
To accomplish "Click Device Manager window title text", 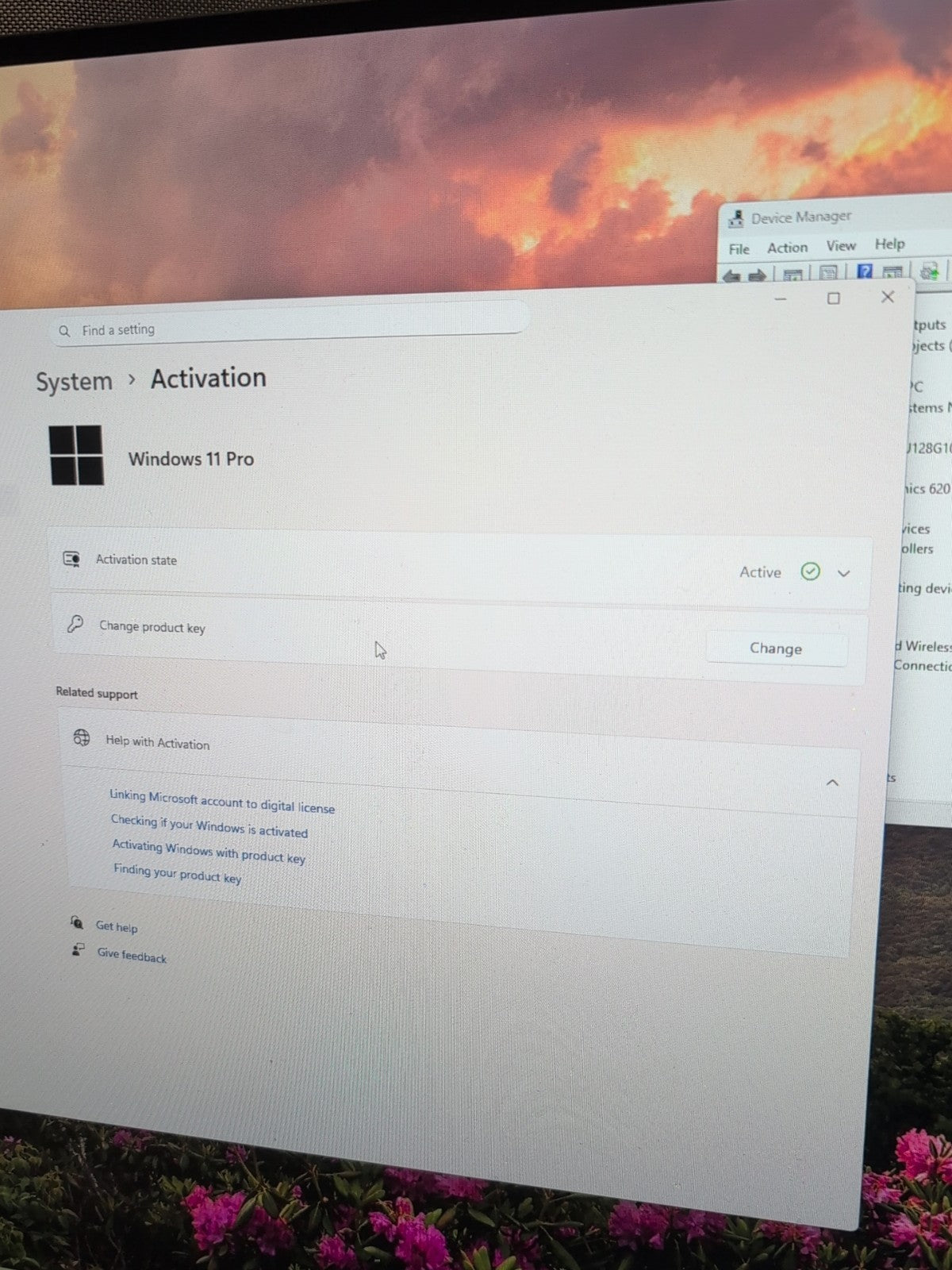I will 801,217.
